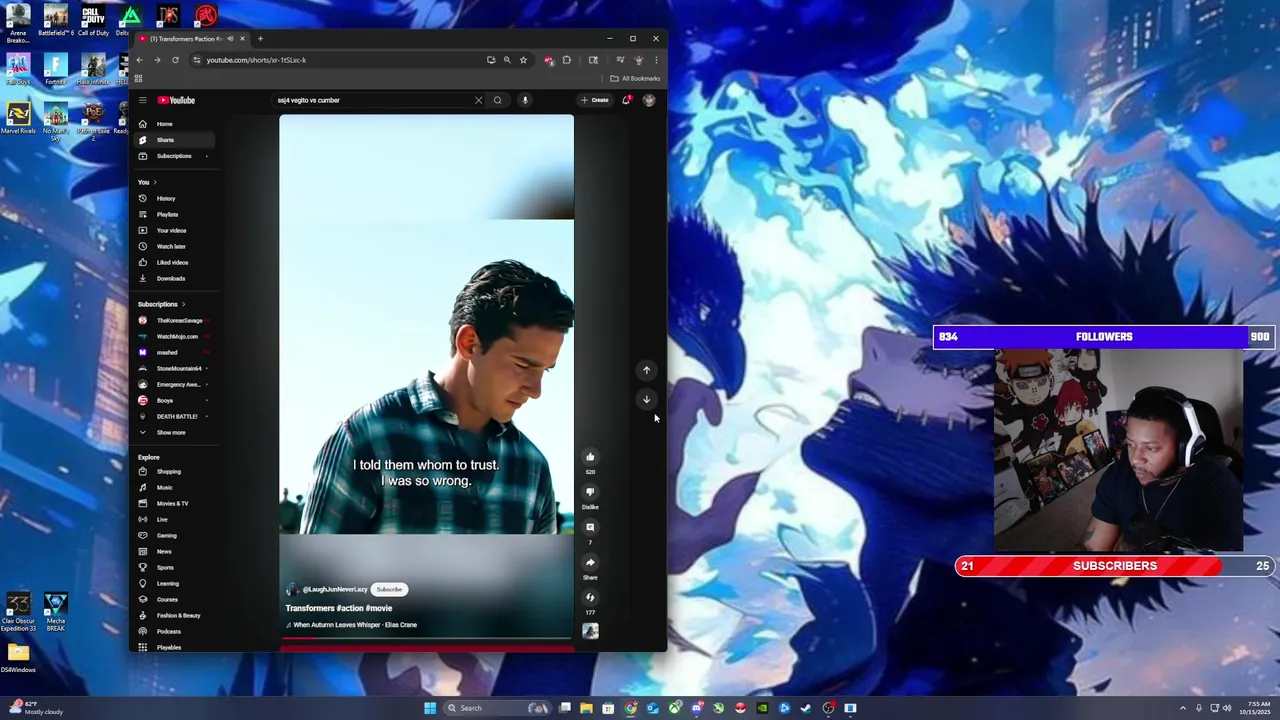Open Subscriptions in the sidebar
Image resolution: width=1280 pixels, height=720 pixels.
click(x=175, y=156)
